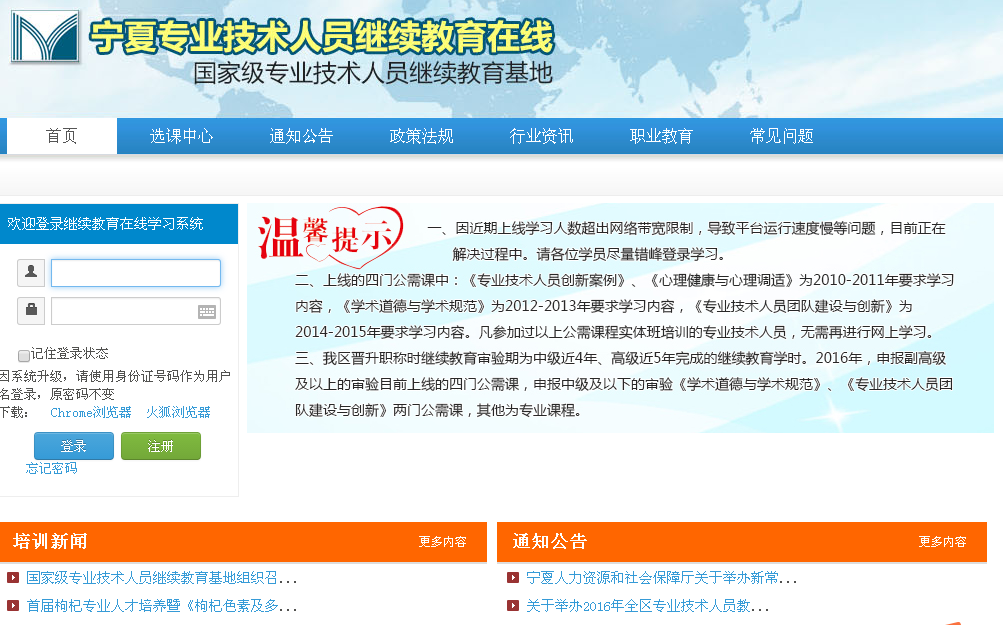Enable the 记住登录状态 checkbox
This screenshot has width=1003, height=625.
coord(24,355)
